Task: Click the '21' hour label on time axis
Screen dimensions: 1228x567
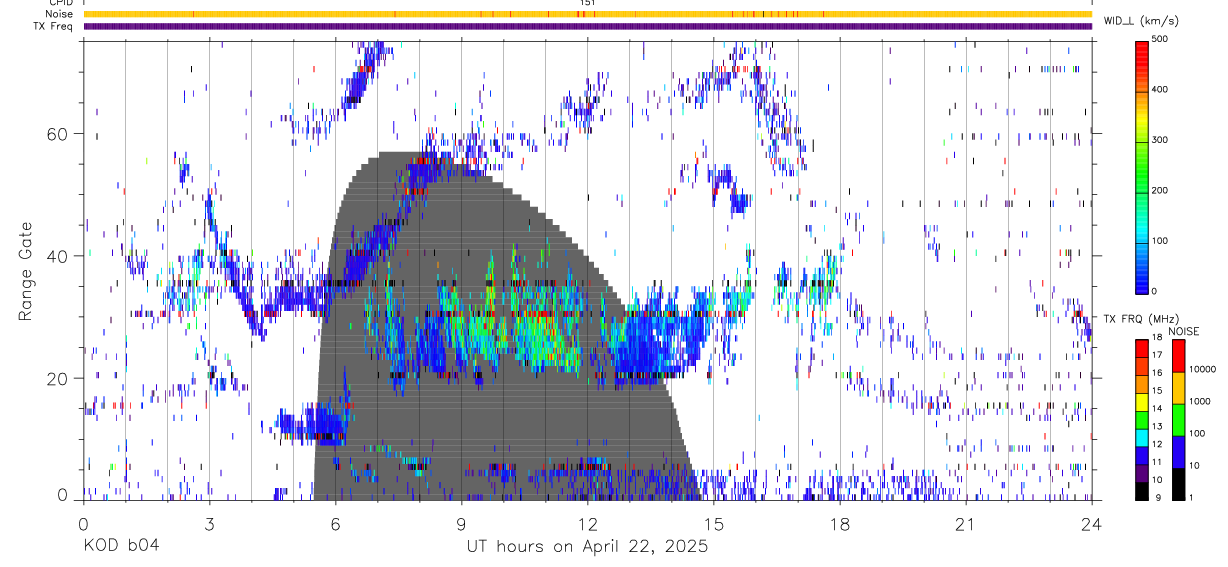Action: 966,522
